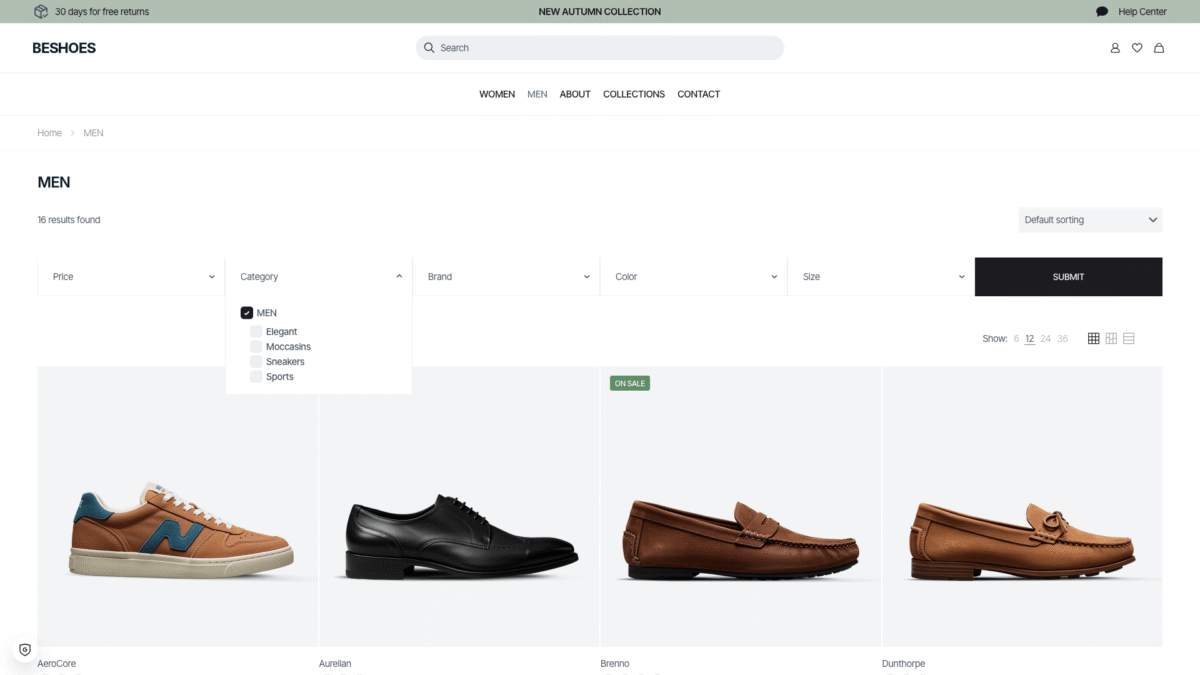Check the Elegant subcategory checkbox
The width and height of the screenshot is (1200, 675).
click(257, 332)
